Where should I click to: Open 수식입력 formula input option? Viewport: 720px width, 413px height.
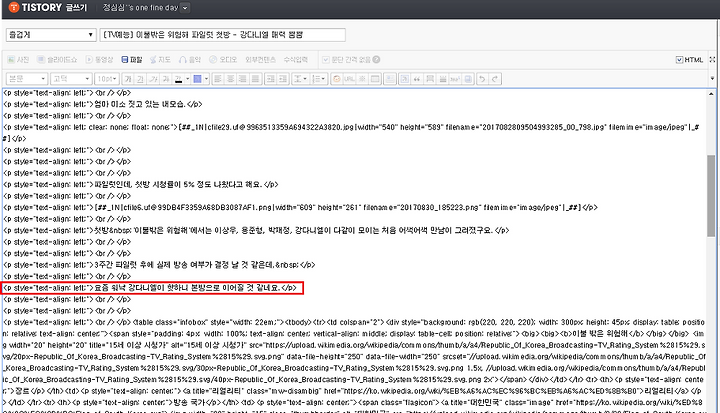coord(295,60)
